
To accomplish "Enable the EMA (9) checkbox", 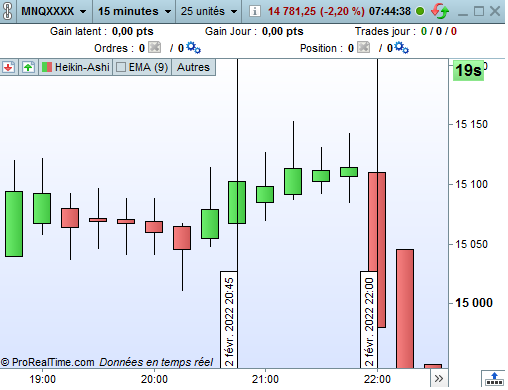I will (x=121, y=67).
